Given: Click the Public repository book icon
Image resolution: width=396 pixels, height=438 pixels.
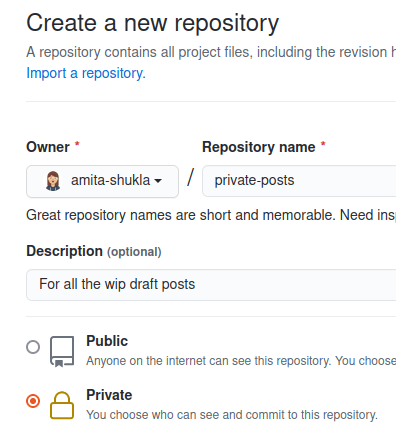Looking at the screenshot, I should coord(62,351).
